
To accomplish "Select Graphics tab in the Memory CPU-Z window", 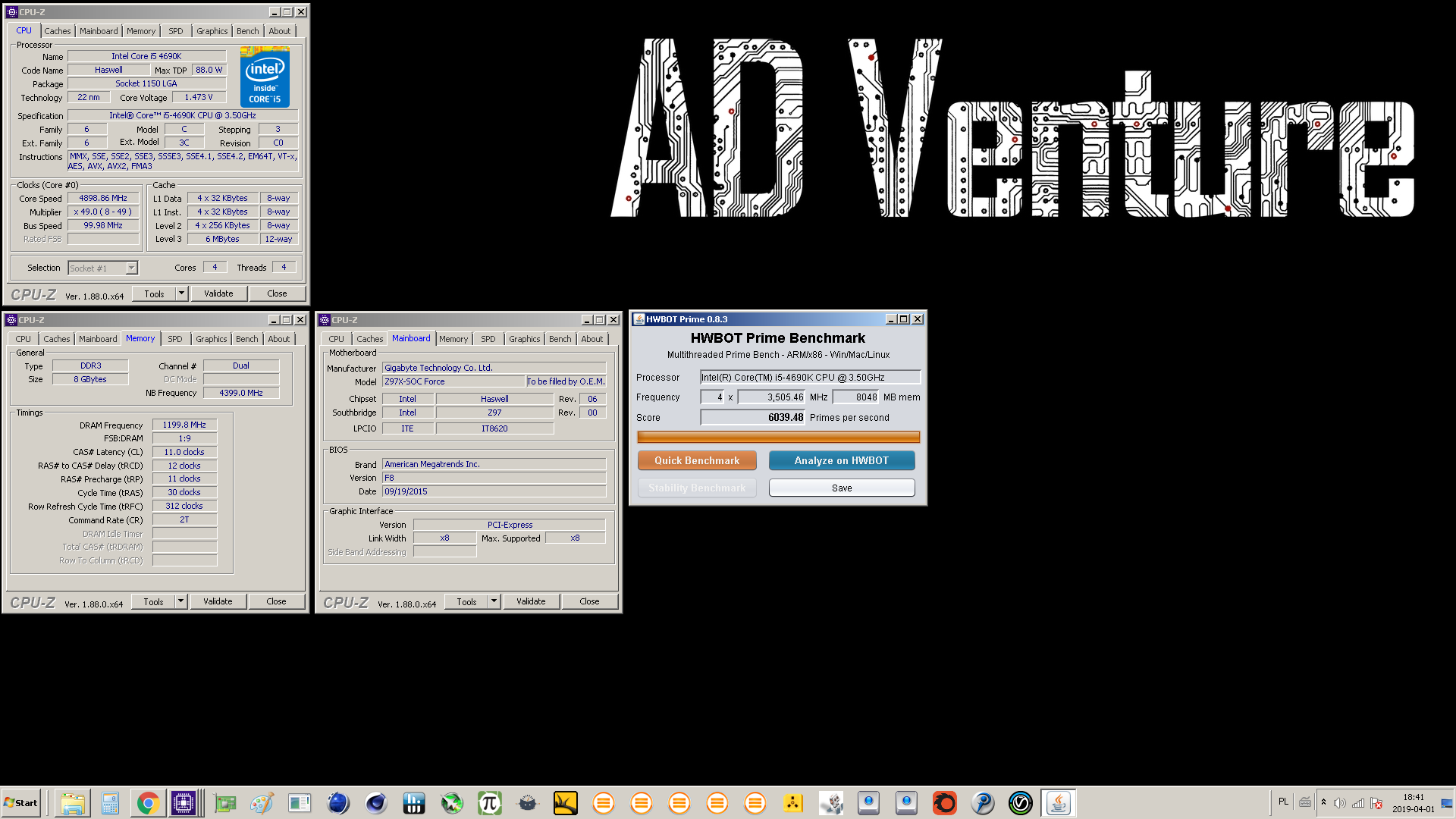I will [211, 339].
